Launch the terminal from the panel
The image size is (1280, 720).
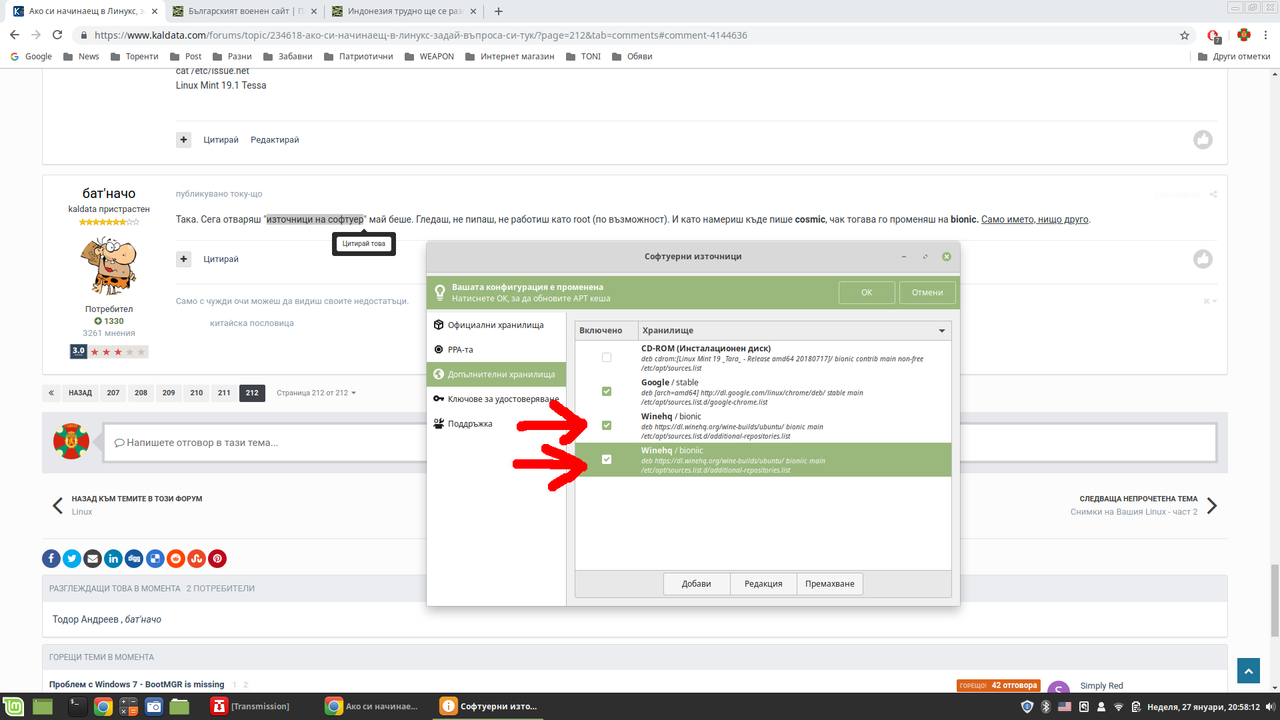tap(76, 706)
